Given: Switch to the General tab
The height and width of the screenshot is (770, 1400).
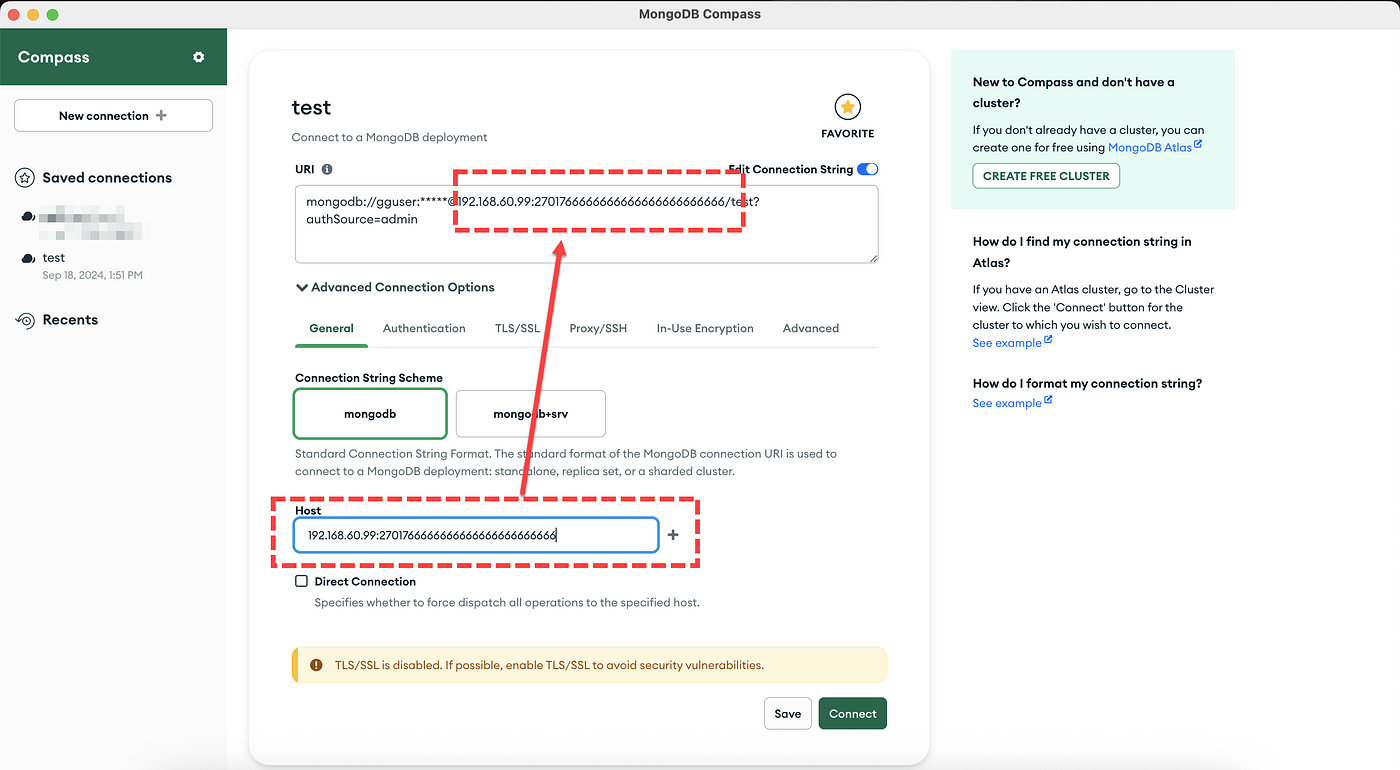Looking at the screenshot, I should click(331, 328).
